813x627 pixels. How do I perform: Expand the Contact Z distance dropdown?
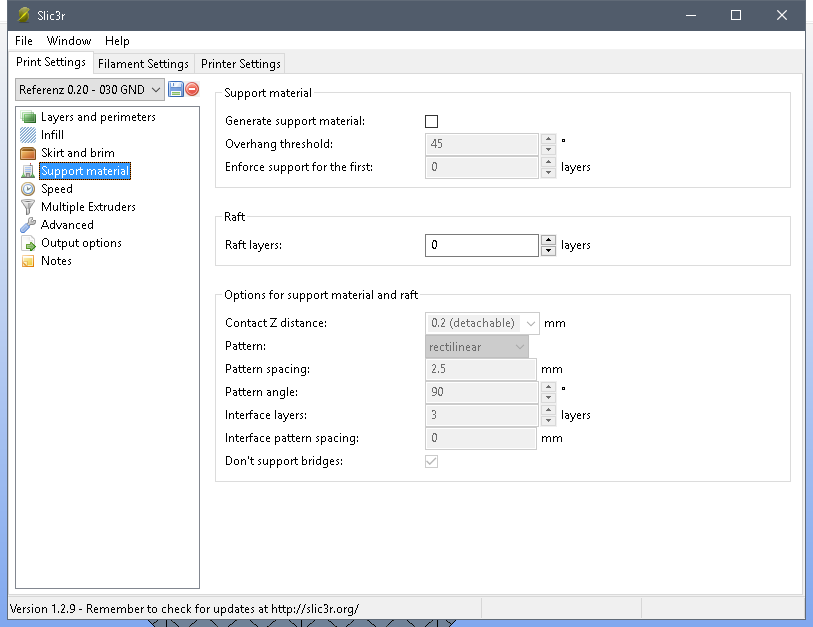pyautogui.click(x=530, y=323)
